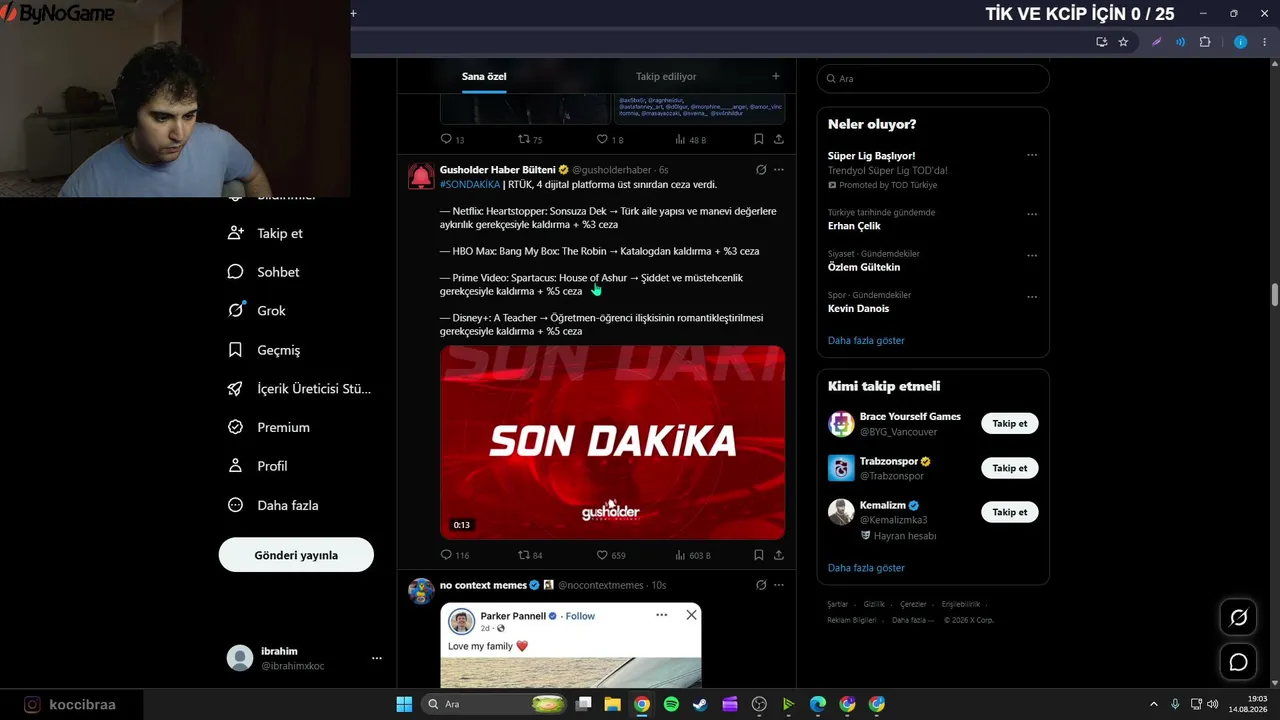Follow Kemalizm with Takip et
This screenshot has height=720, width=1280.
(x=1010, y=512)
